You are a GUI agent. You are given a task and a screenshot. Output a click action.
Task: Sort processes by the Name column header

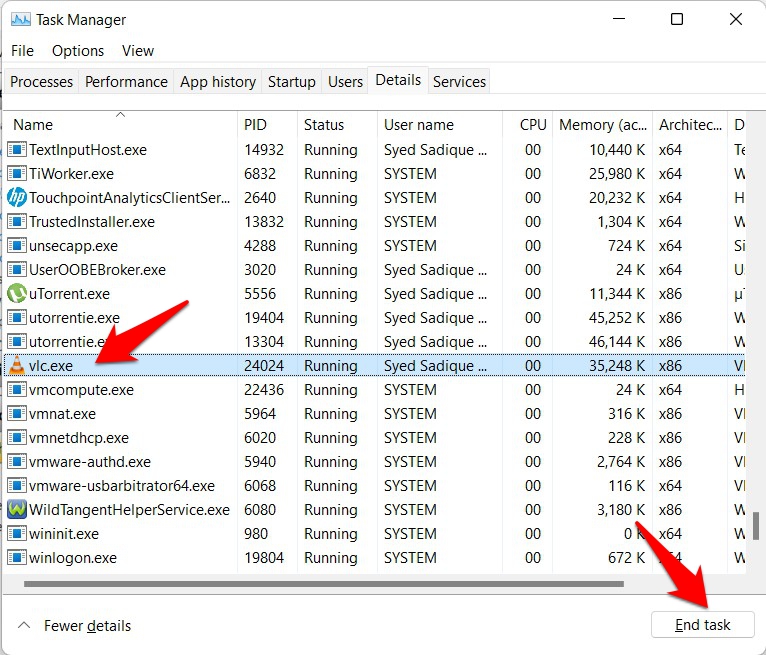[x=120, y=125]
